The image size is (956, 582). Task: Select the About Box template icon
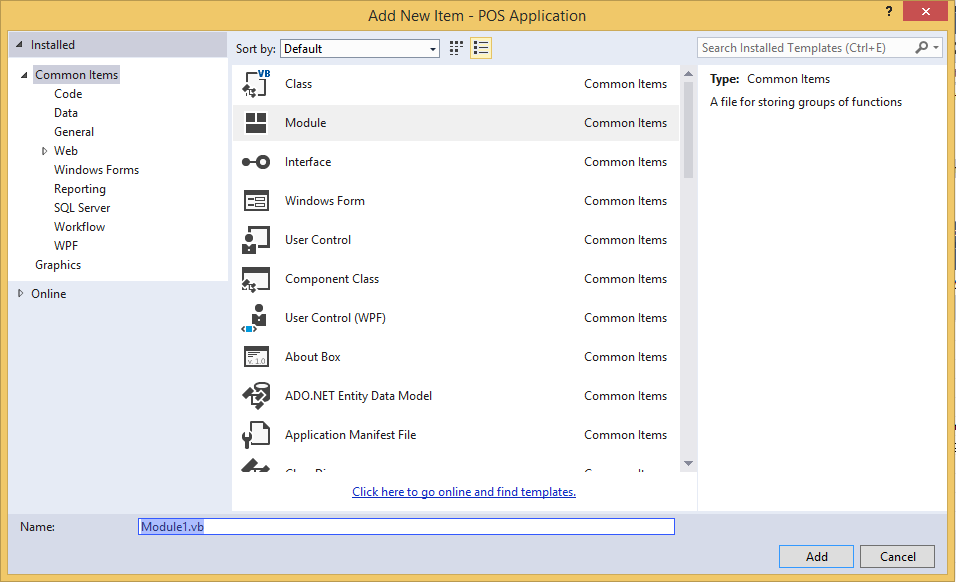click(256, 357)
